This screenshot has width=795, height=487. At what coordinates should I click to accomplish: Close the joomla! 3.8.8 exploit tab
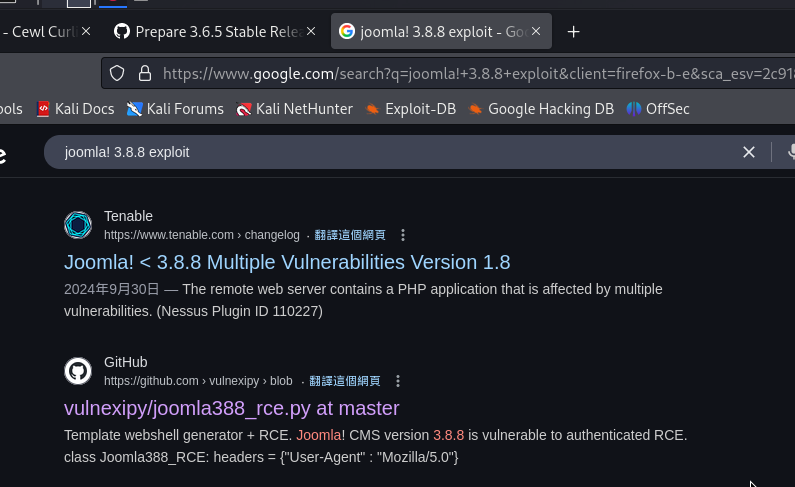click(538, 32)
